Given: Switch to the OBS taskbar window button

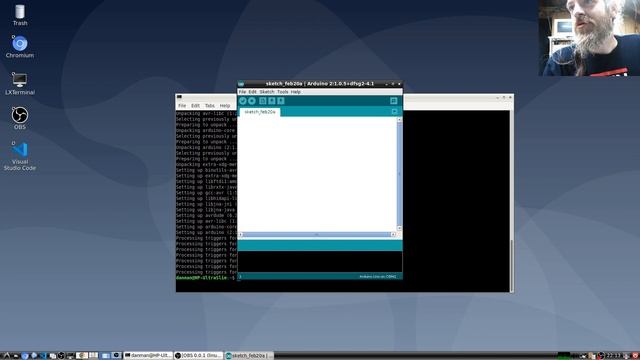Looking at the screenshot, I should [199, 356].
